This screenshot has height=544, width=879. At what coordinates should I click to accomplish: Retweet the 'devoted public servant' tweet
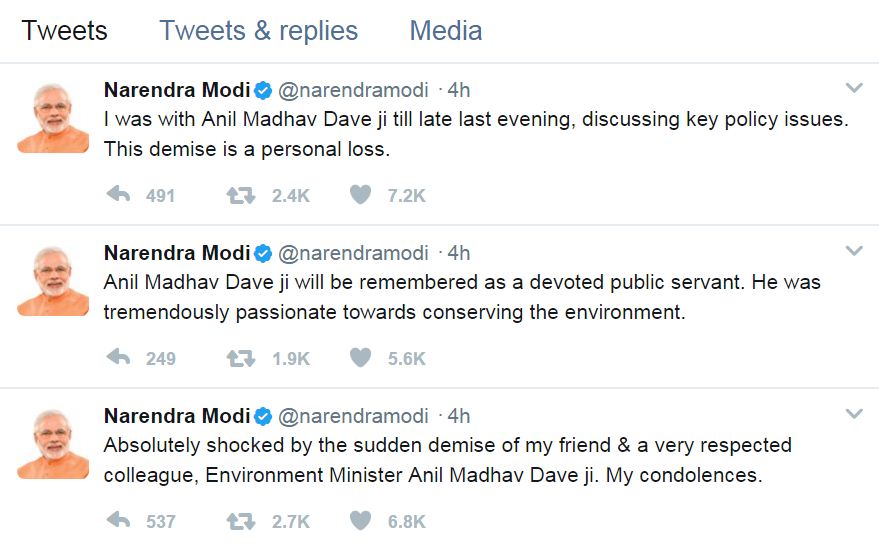tap(241, 358)
